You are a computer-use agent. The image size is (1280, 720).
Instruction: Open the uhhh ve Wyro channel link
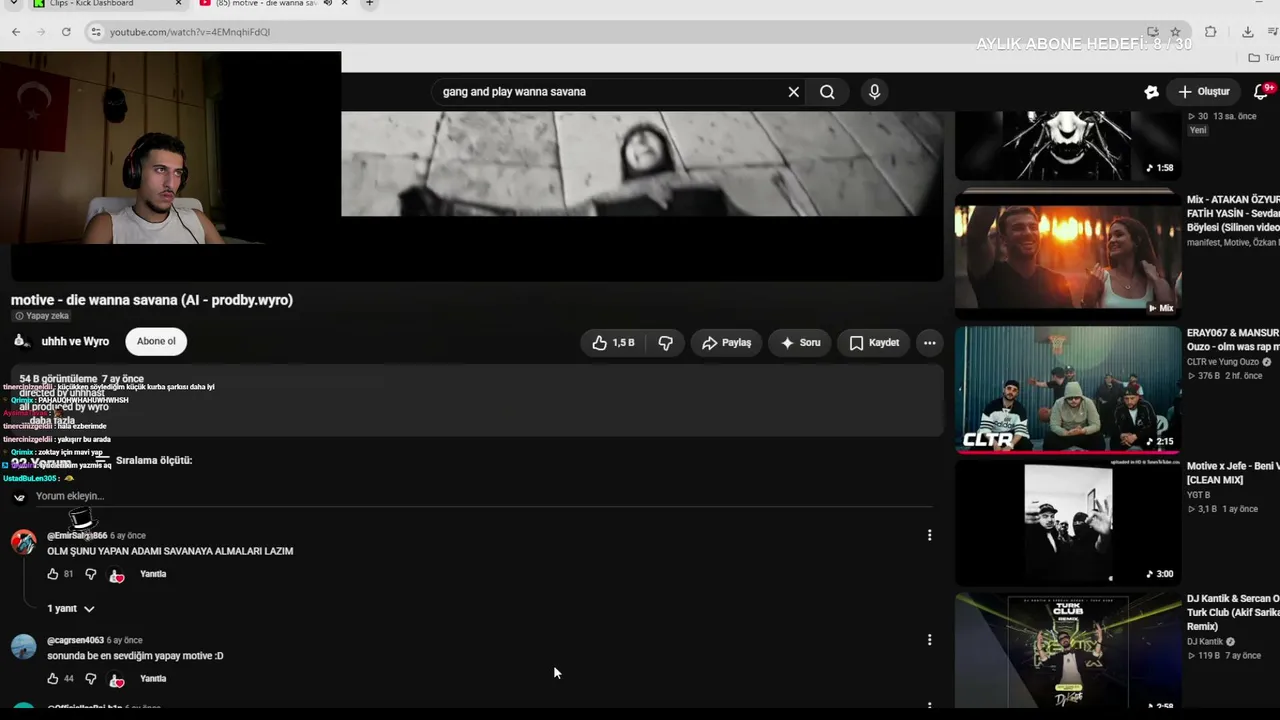pos(75,341)
